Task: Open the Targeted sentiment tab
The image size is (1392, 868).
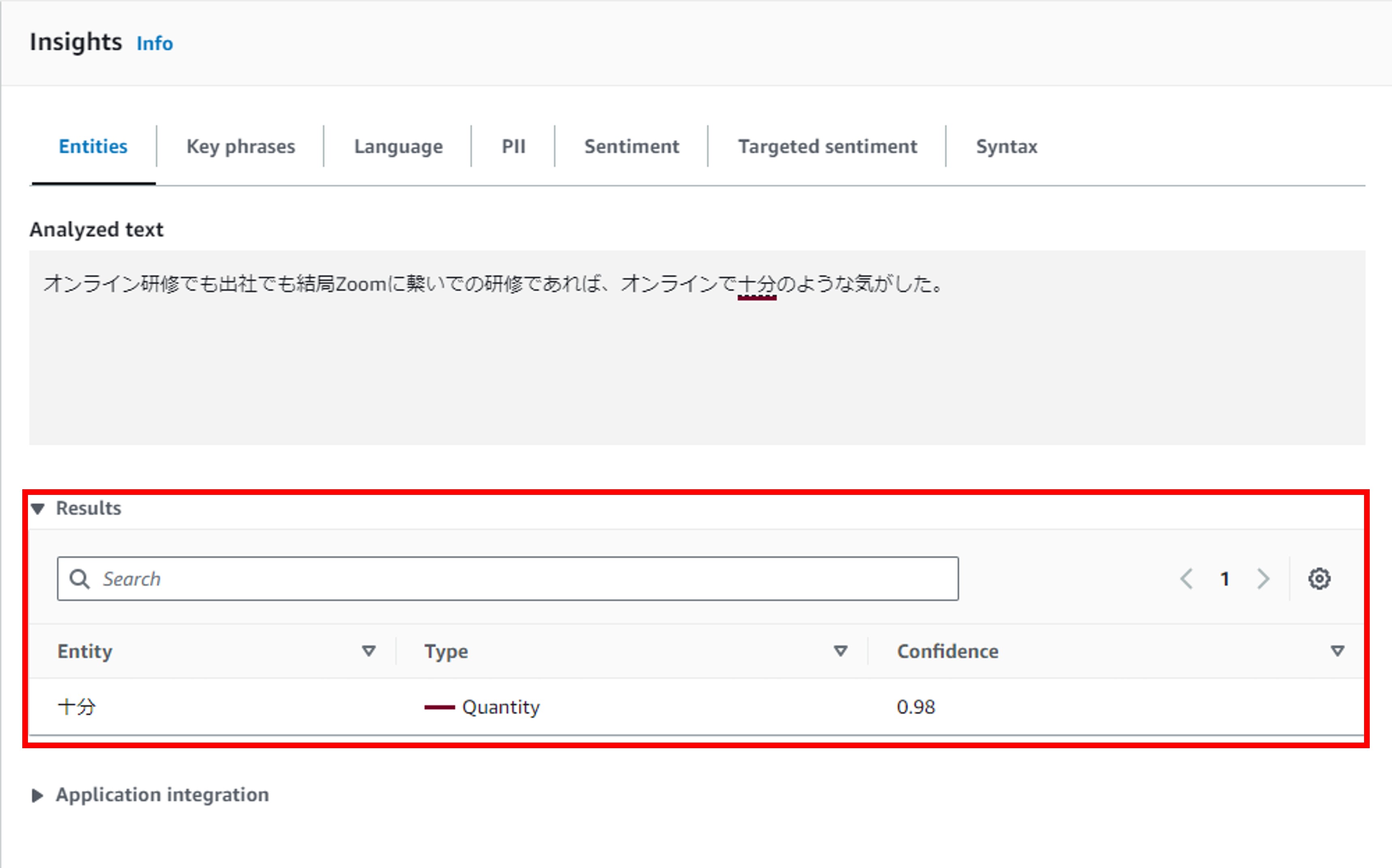Action: coord(828,146)
